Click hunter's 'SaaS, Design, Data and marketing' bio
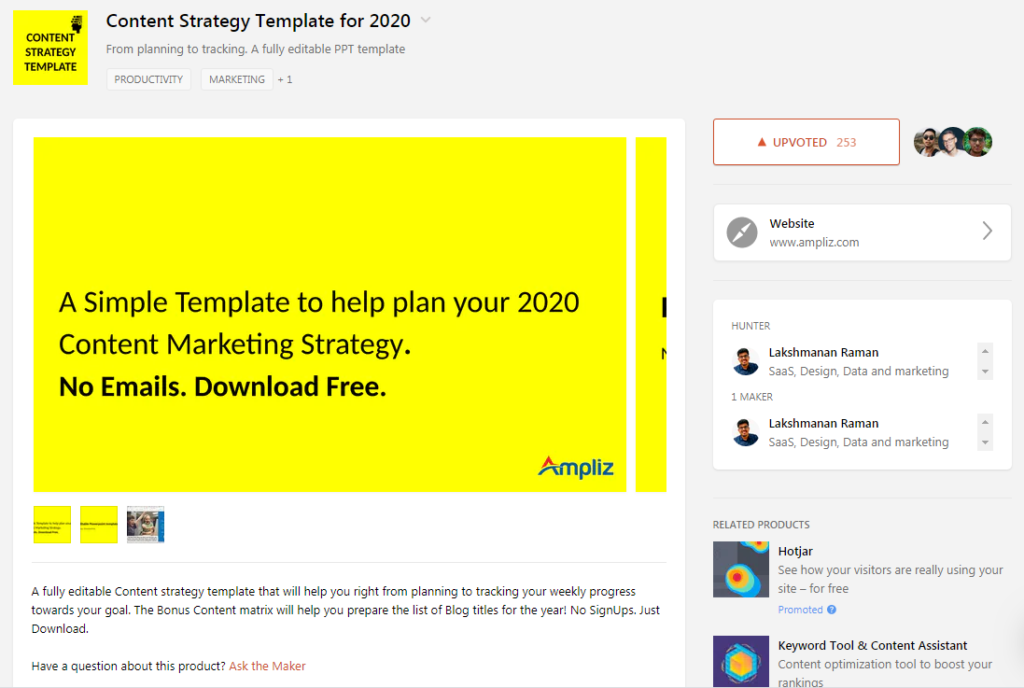 coord(858,371)
